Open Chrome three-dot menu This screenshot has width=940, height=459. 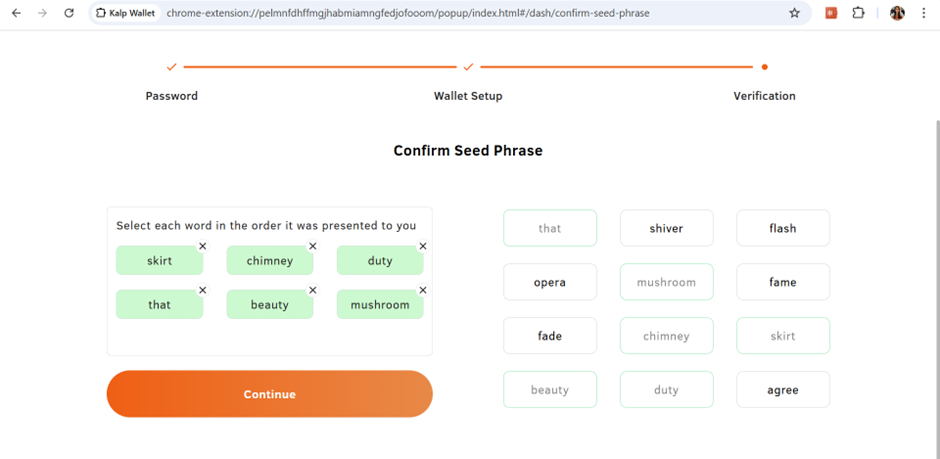(924, 13)
